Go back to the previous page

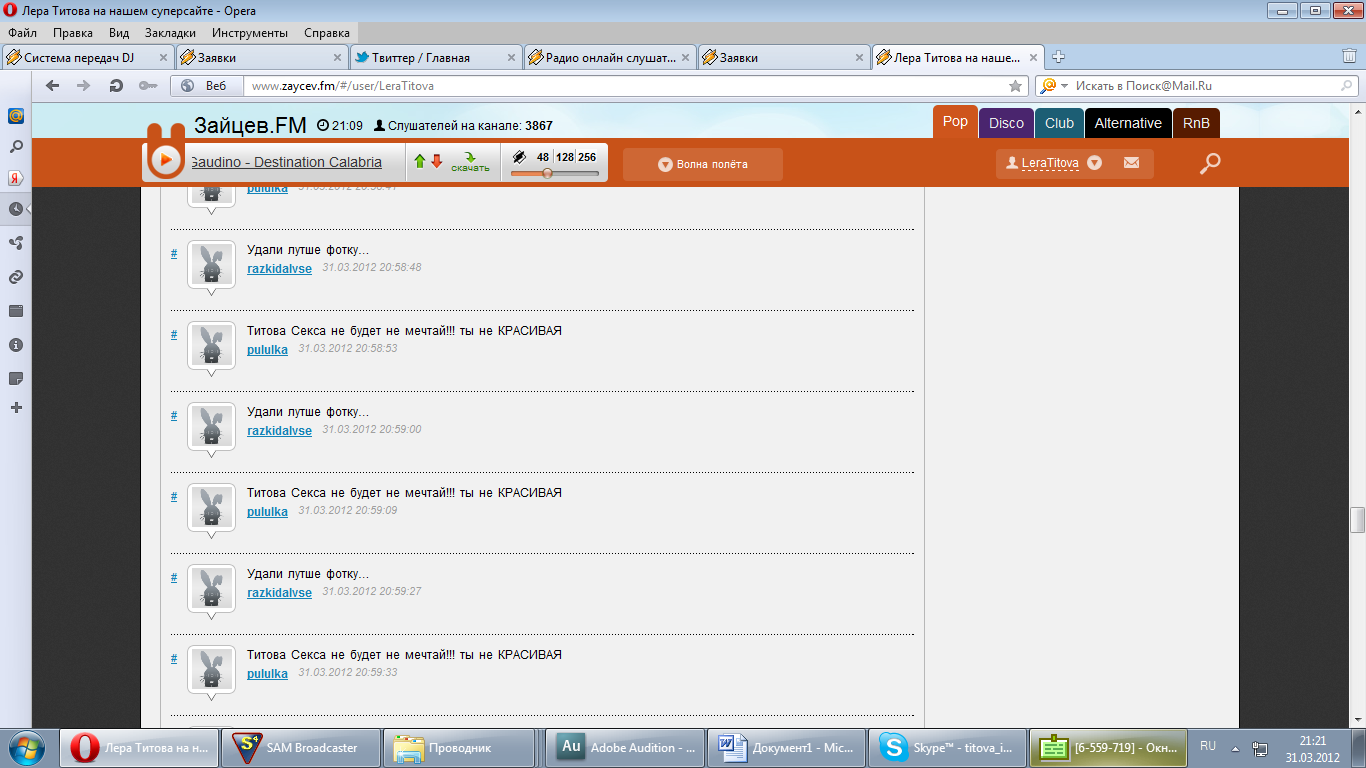(53, 86)
